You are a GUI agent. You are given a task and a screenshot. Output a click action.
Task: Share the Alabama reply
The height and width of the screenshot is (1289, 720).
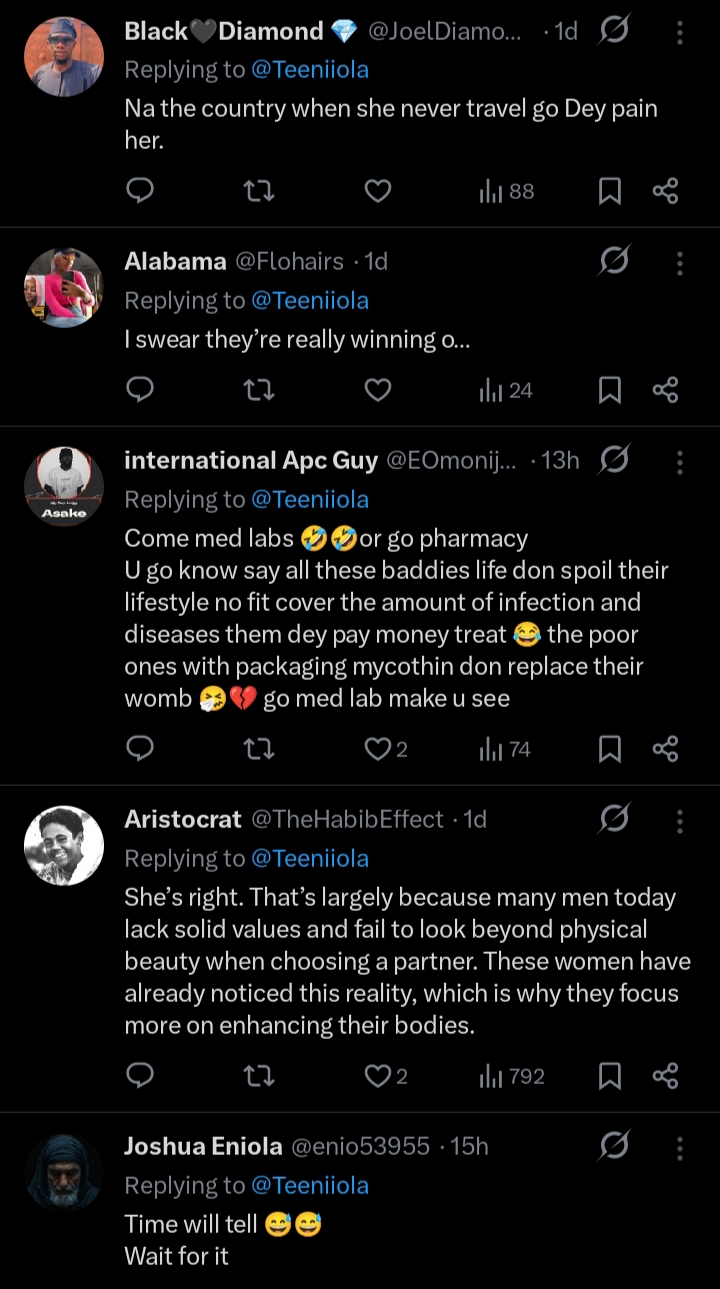[x=665, y=390]
